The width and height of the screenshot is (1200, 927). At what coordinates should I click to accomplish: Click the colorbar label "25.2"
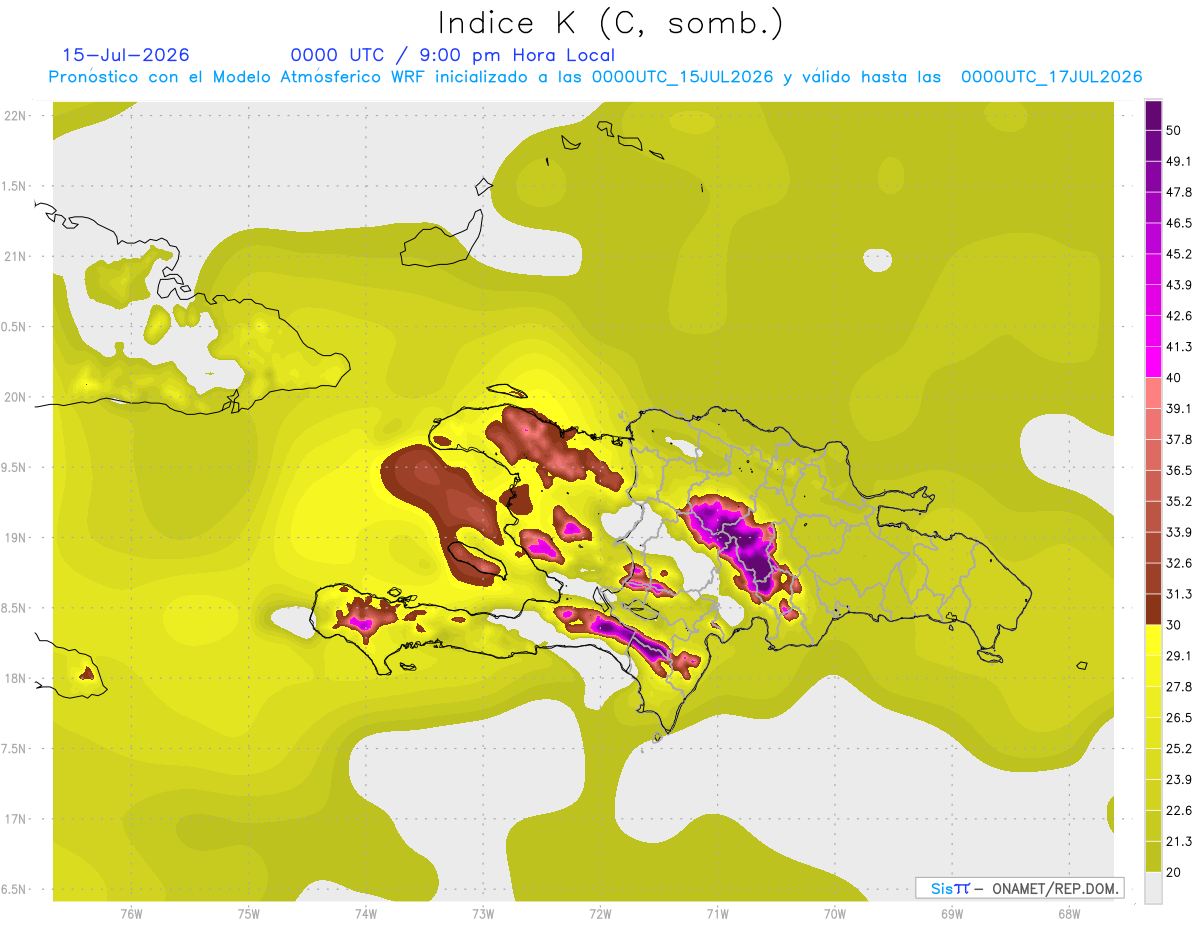[1179, 748]
